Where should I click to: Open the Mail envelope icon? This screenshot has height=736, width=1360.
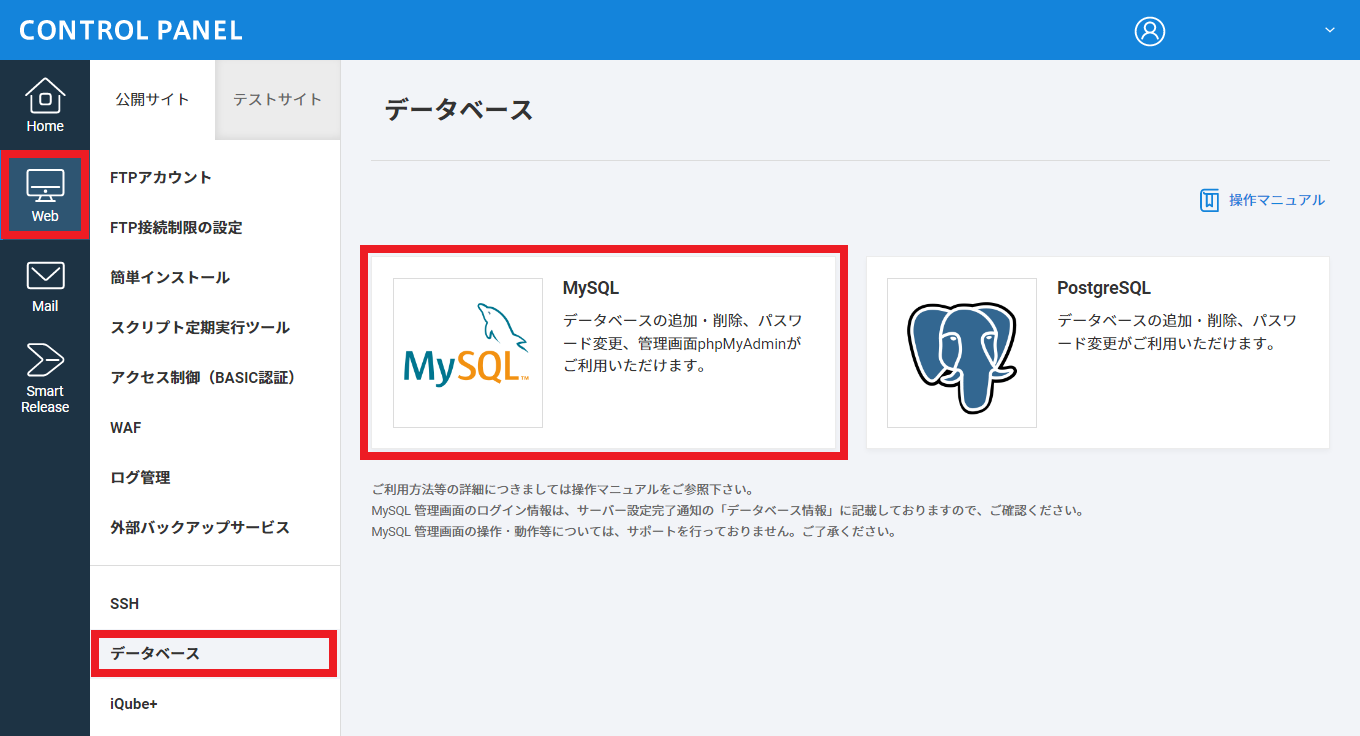click(45, 276)
